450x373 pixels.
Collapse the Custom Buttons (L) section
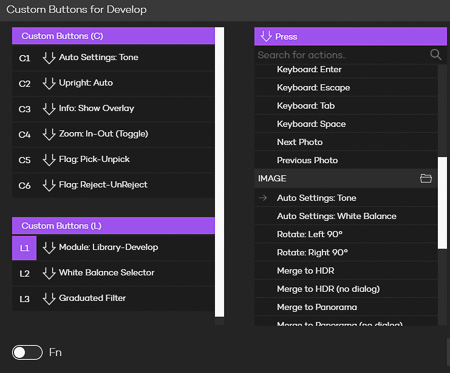click(113, 226)
